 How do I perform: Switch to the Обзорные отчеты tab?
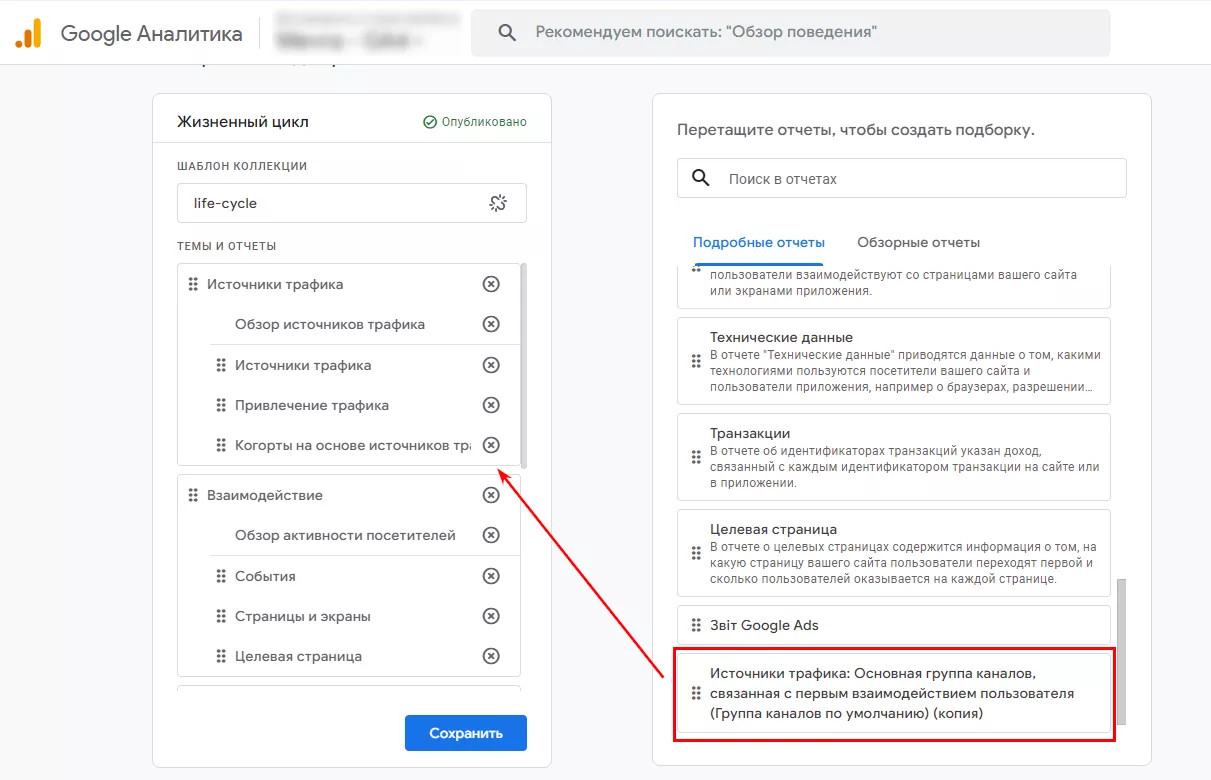pos(918,242)
